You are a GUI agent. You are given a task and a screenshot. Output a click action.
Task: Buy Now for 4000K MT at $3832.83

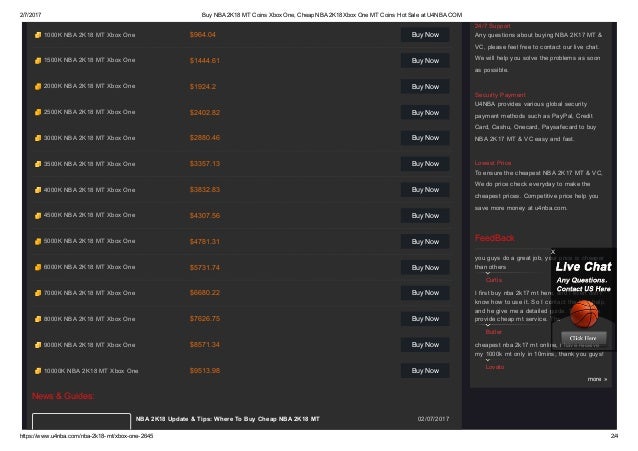[x=425, y=190]
